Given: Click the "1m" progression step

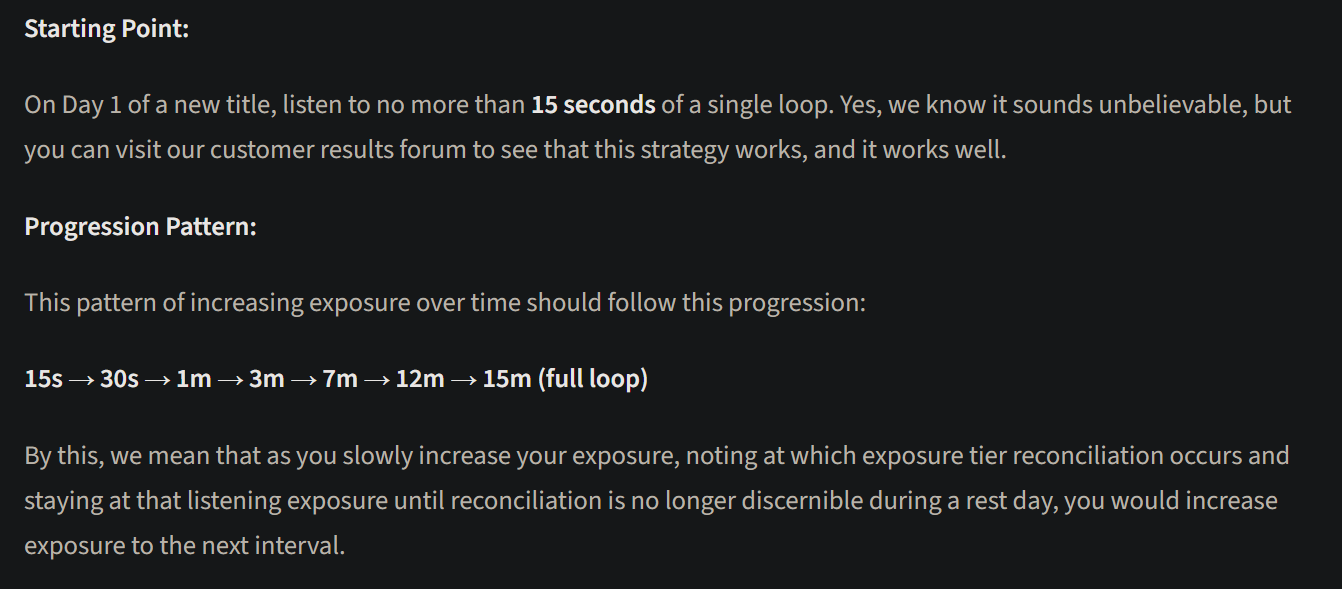Looking at the screenshot, I should click(x=193, y=380).
